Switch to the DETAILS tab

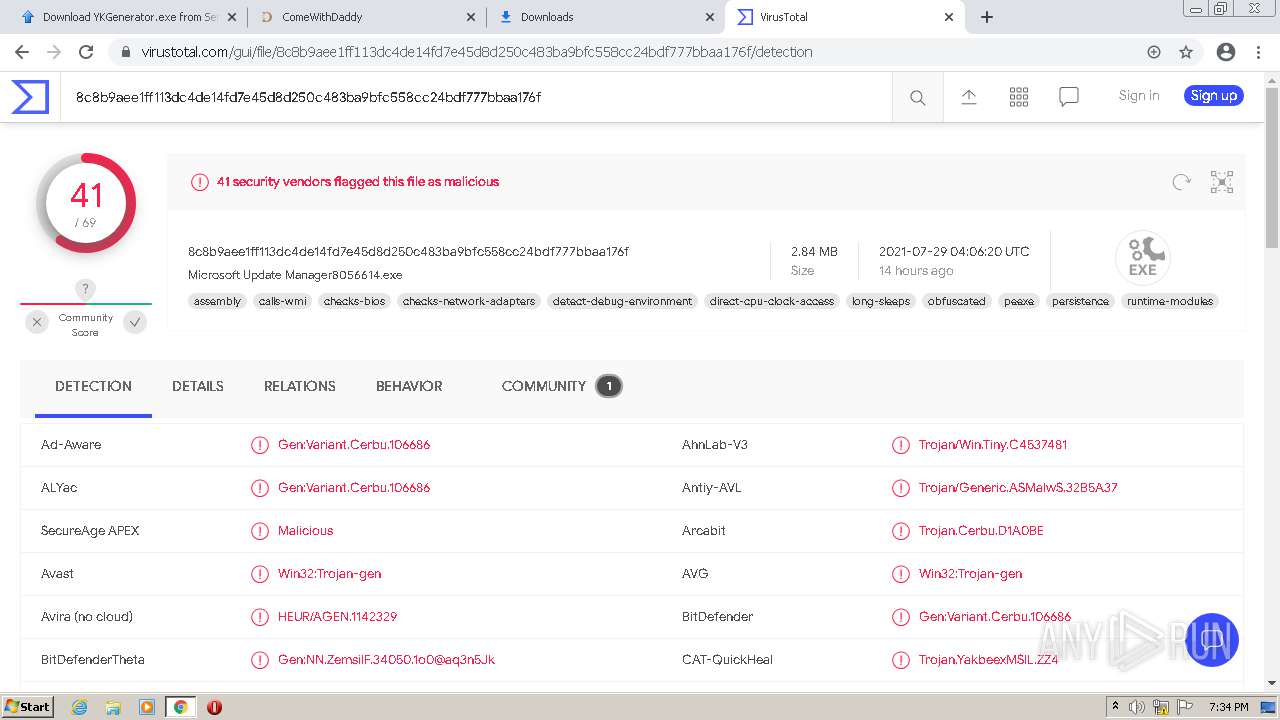tap(198, 386)
